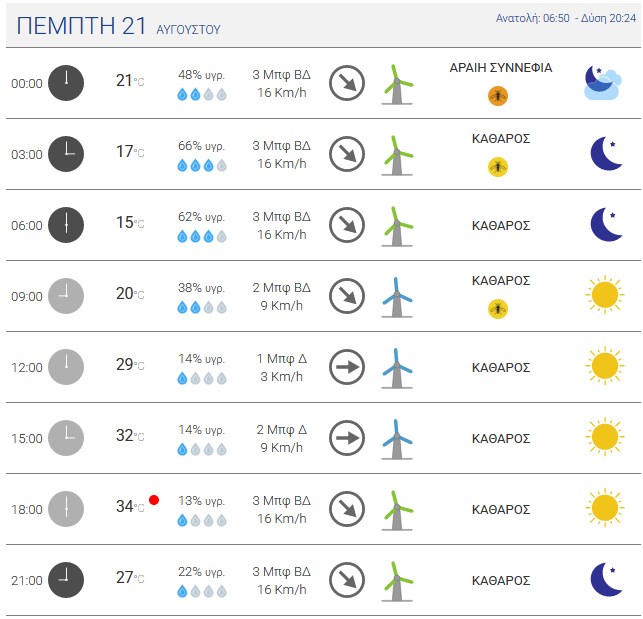Click the southeast wind arrow at 03:00
Image resolution: width=643 pixels, height=619 pixels.
(347, 154)
